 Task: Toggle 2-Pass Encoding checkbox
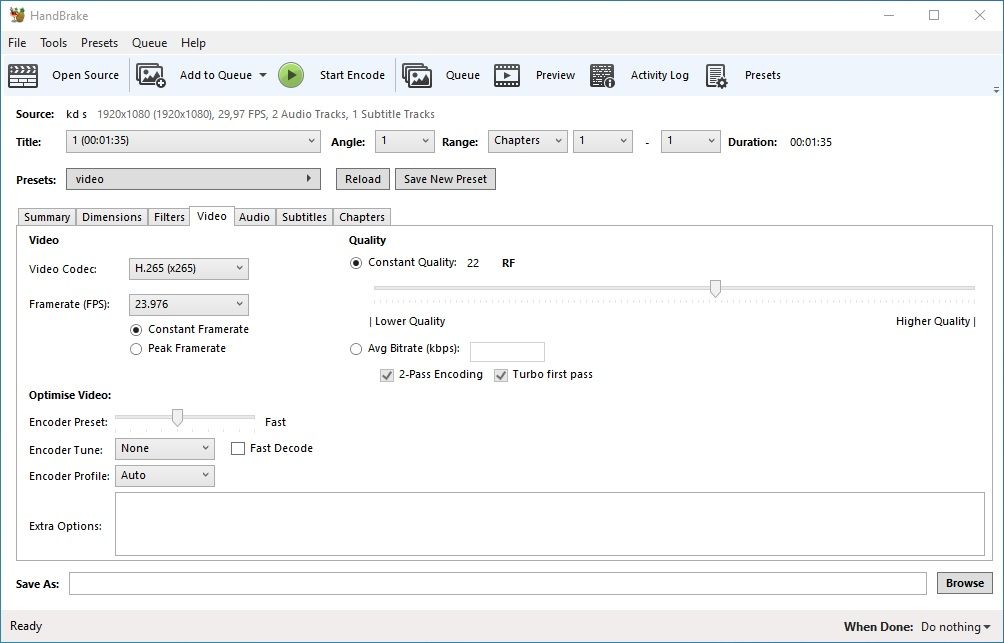(387, 375)
